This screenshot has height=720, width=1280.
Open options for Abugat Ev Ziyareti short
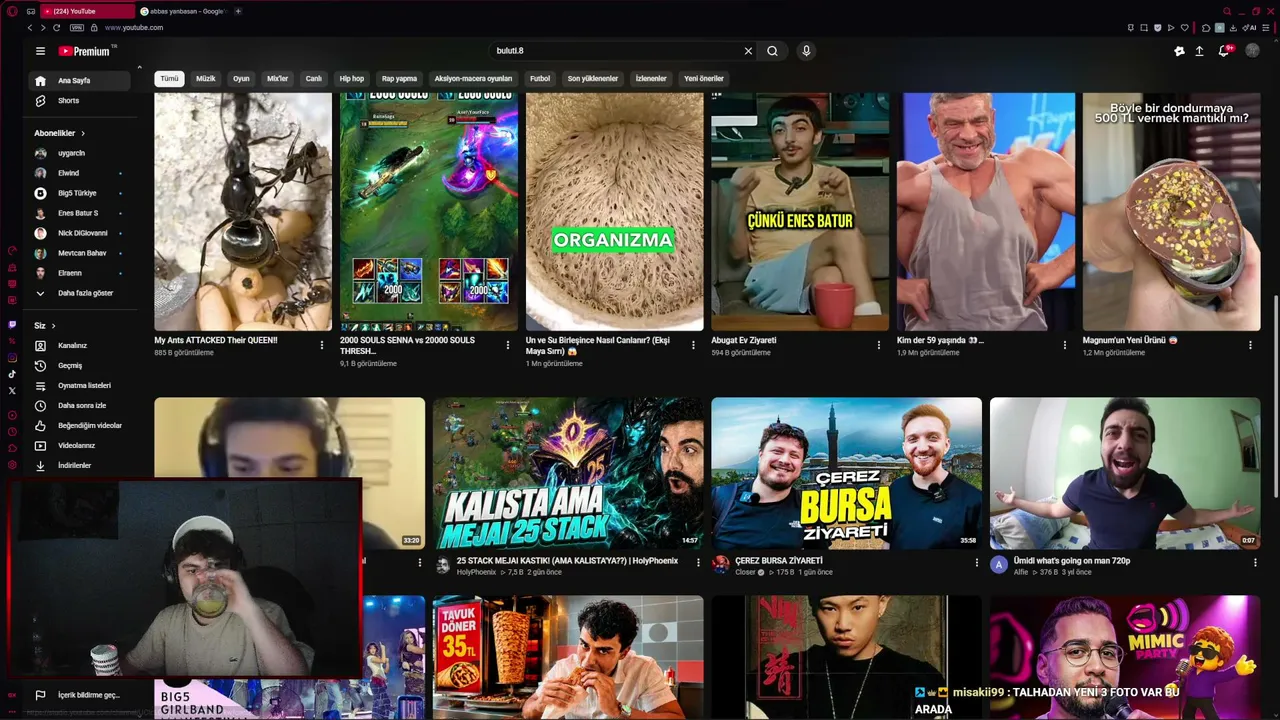tap(879, 345)
